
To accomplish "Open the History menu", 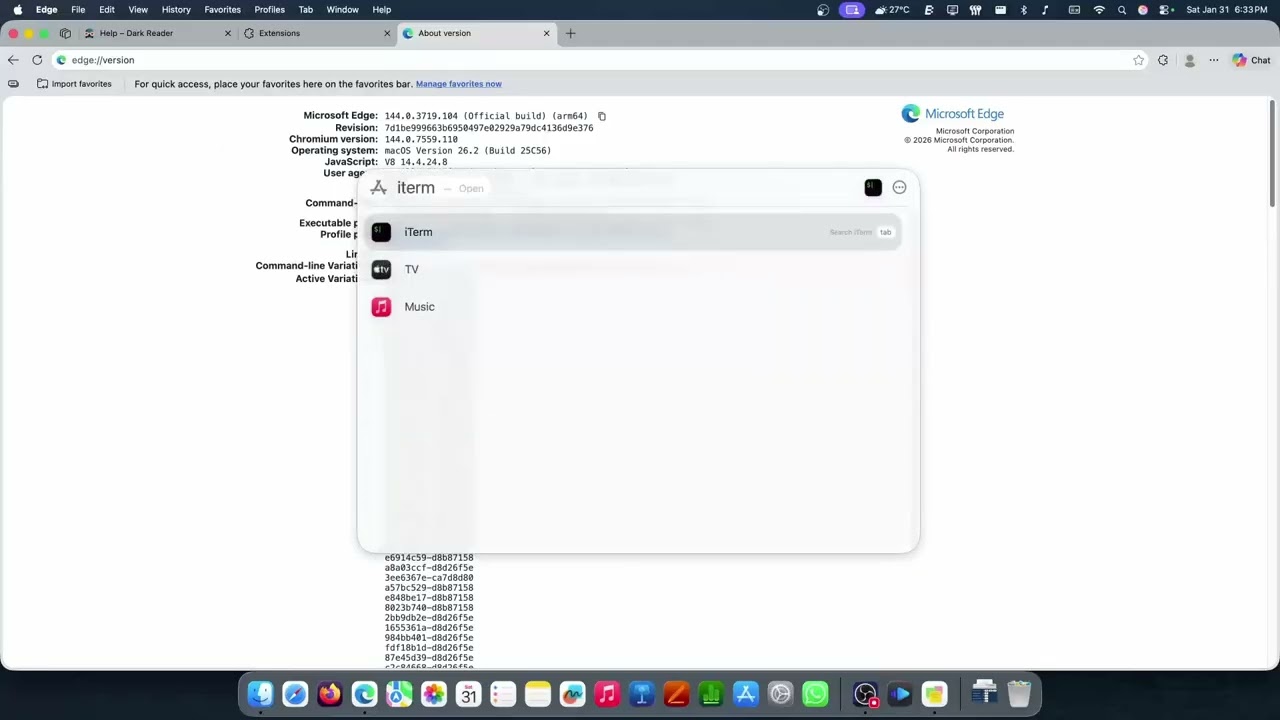I will click(x=176, y=9).
